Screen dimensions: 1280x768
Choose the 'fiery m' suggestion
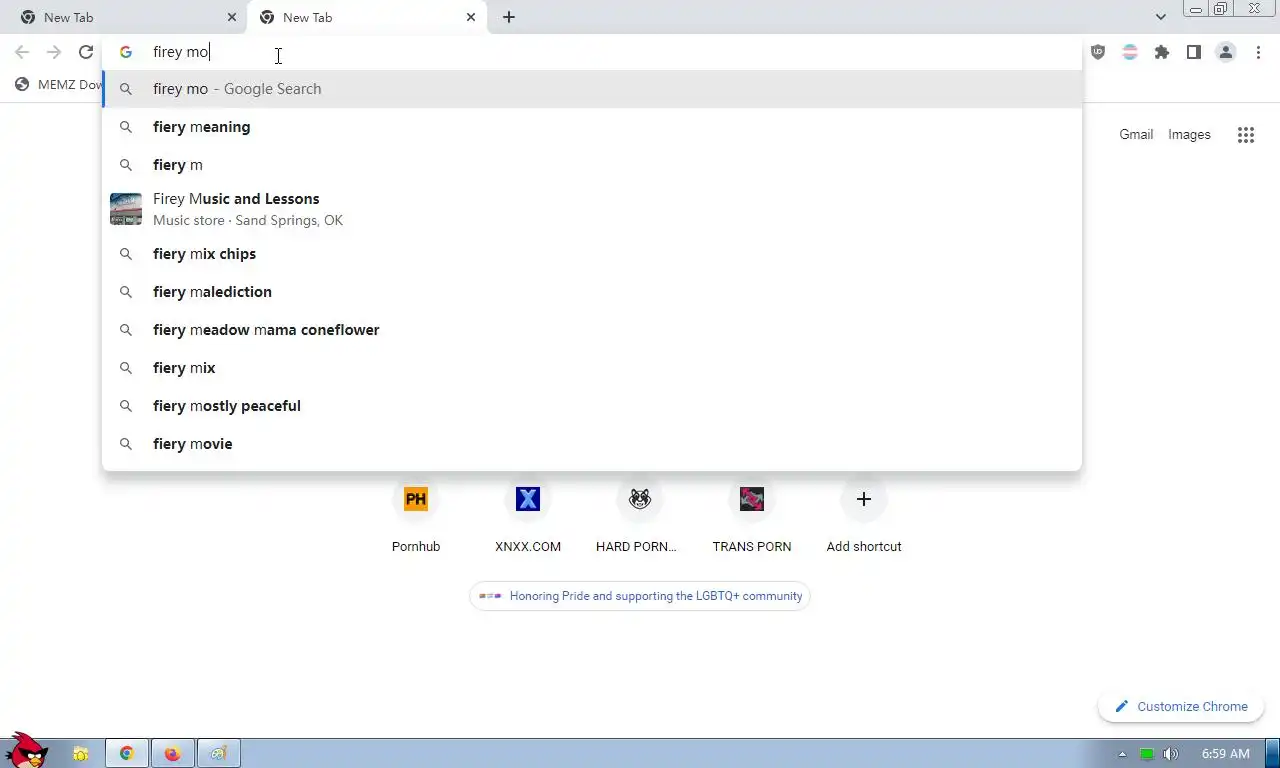592,165
